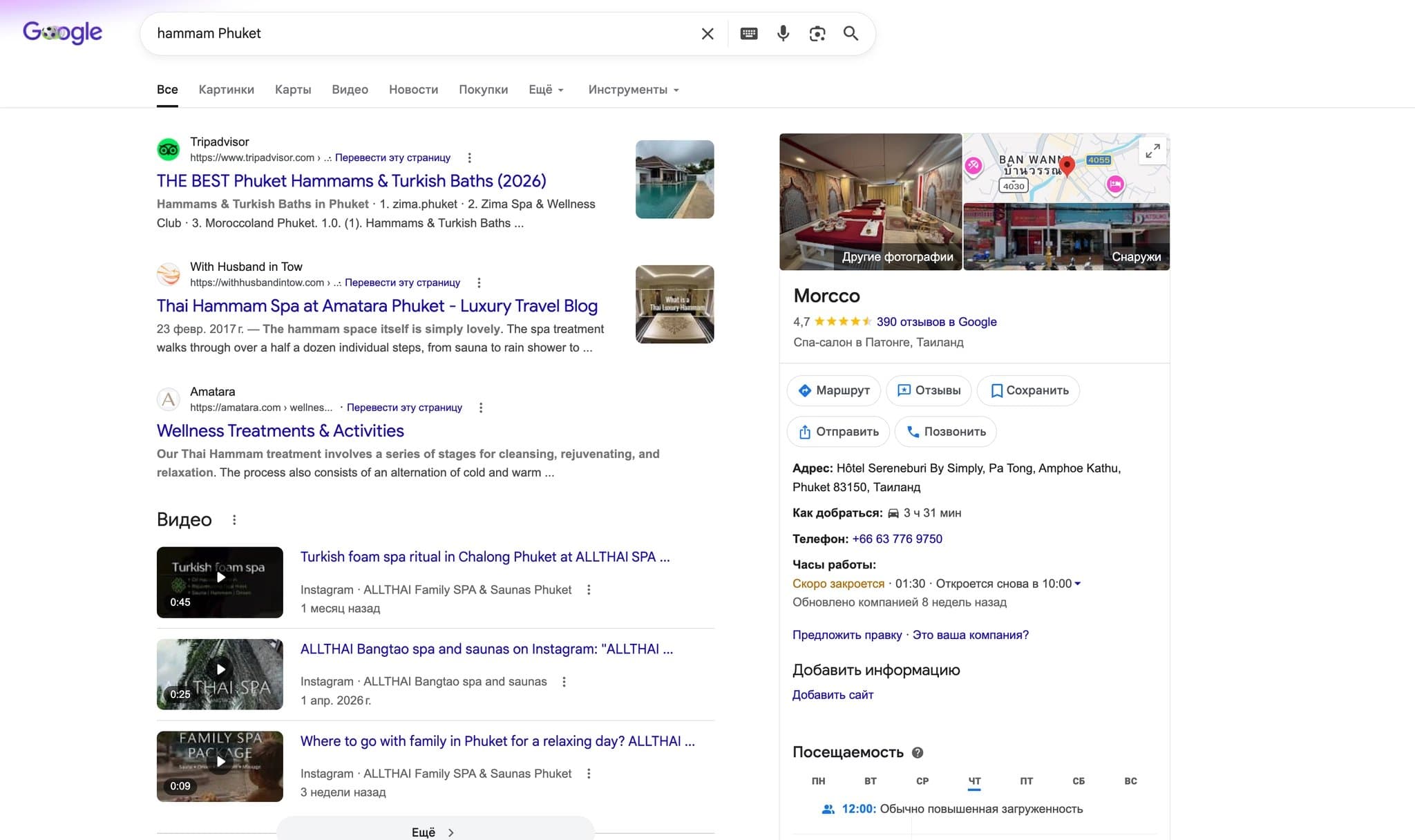Open the Turkish foam spa ritual video link
This screenshot has height=840, width=1415.
(485, 557)
